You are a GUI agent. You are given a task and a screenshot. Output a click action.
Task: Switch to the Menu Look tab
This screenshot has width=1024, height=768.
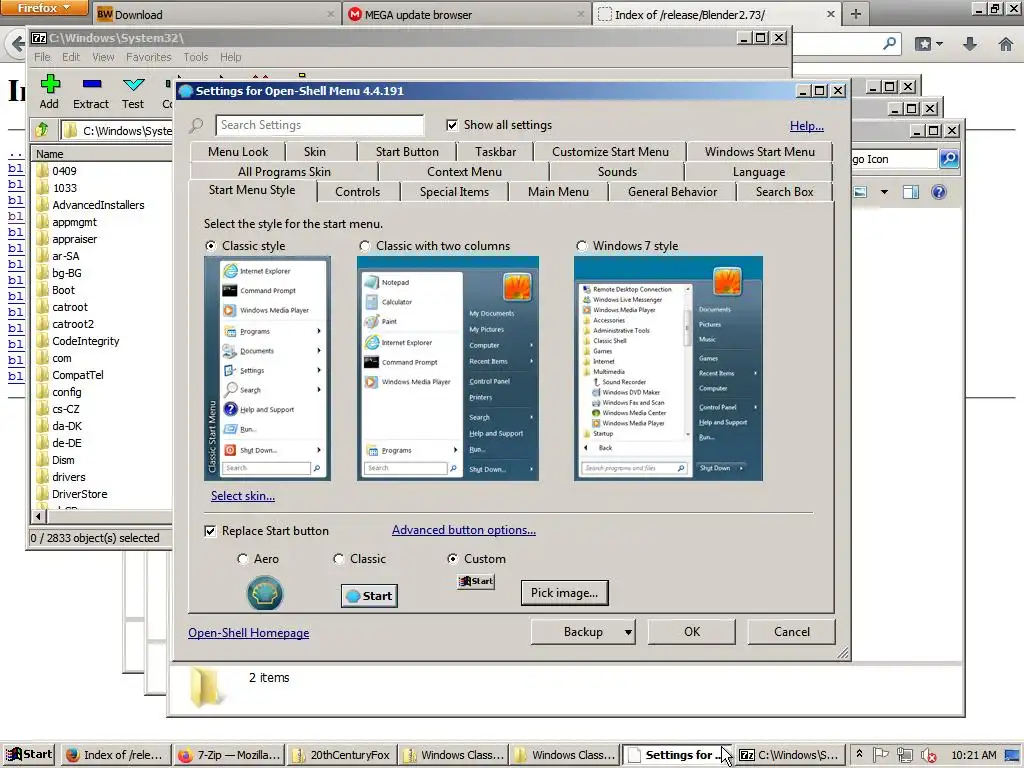[x=238, y=152]
